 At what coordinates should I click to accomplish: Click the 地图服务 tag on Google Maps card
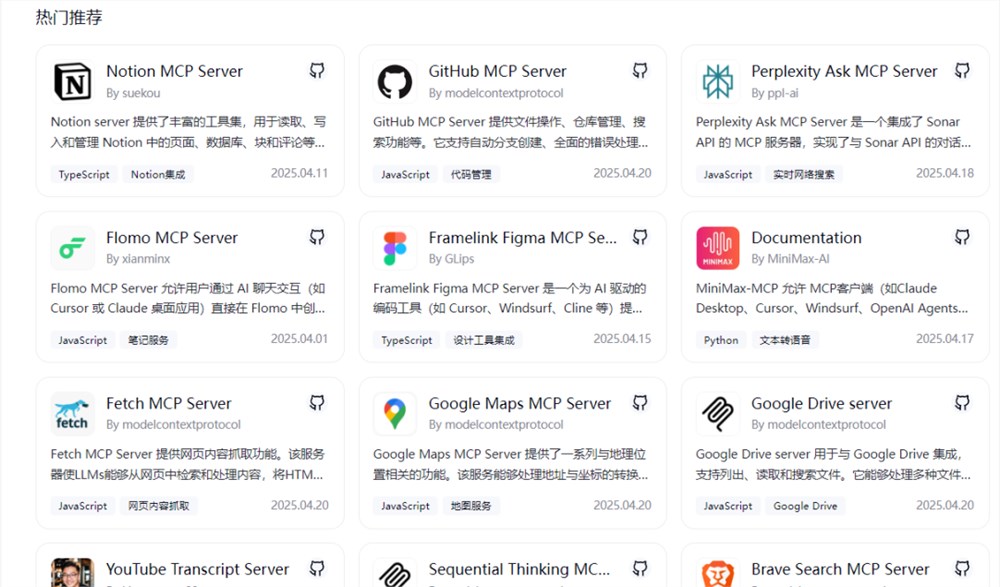pyautogui.click(x=471, y=505)
